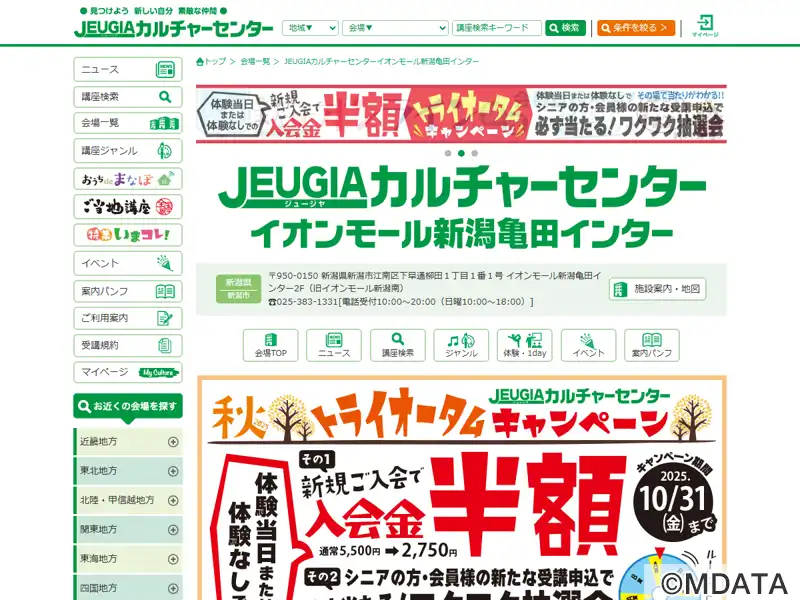
Task: Expand the 四国地方 region
Action: [x=128, y=588]
